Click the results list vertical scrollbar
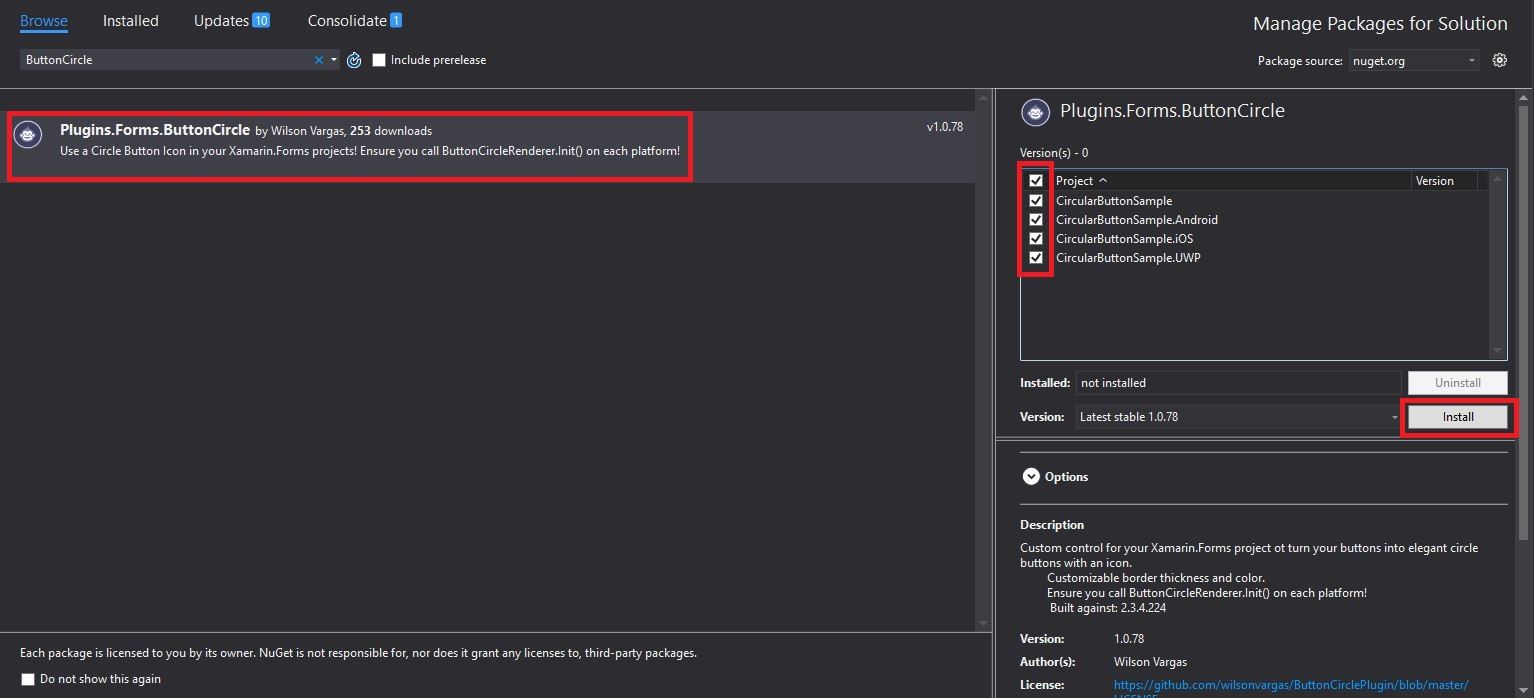This screenshot has height=698, width=1534. (x=983, y=360)
